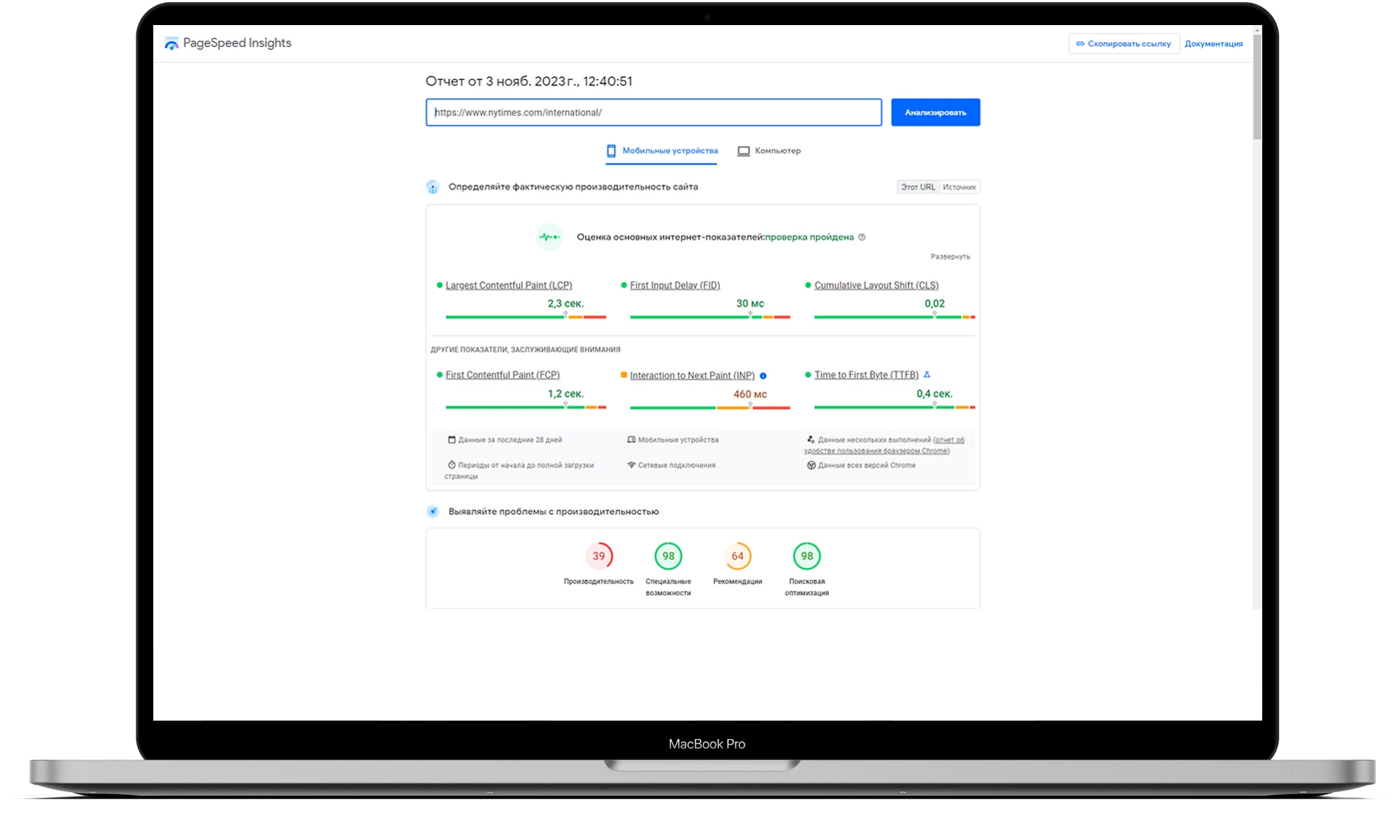This screenshot has width=1400, height=840.
Task: Click the blue info icon next to INP
Action: tap(763, 376)
